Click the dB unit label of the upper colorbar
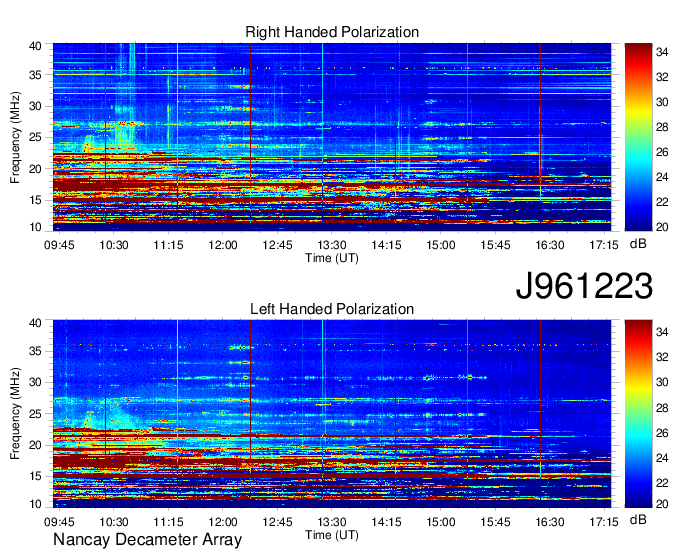This screenshot has height=552, width=680. tap(638, 244)
